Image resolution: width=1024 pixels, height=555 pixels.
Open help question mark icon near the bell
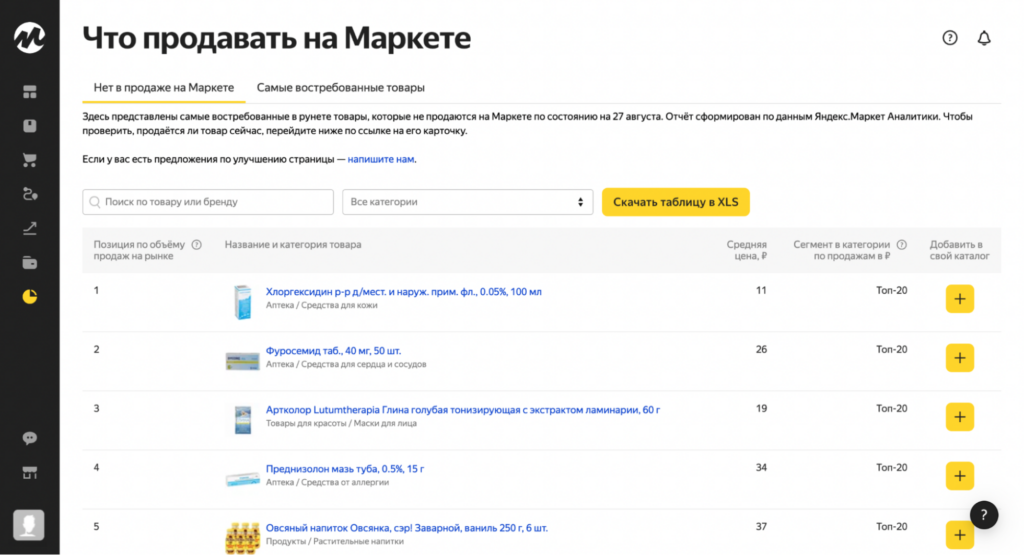point(950,38)
